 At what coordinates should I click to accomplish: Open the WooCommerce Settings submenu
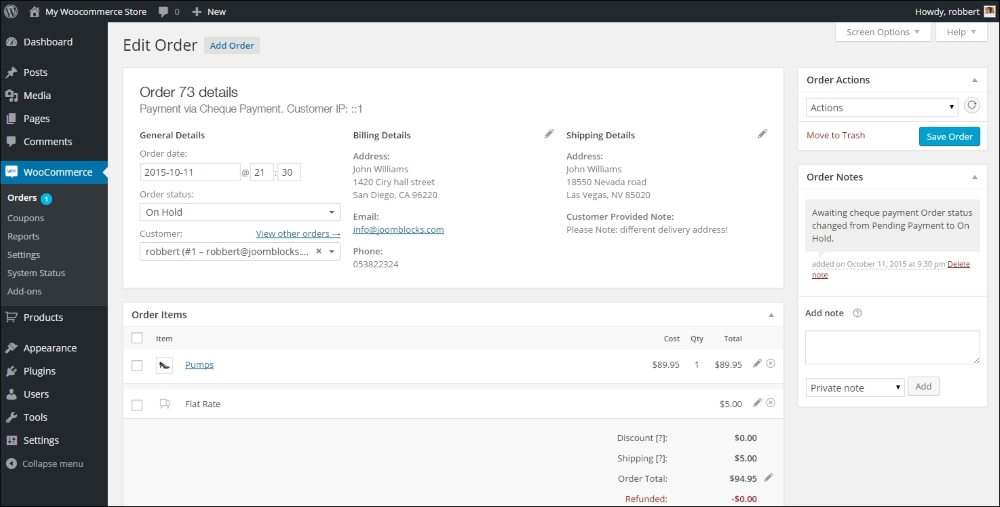coord(24,254)
